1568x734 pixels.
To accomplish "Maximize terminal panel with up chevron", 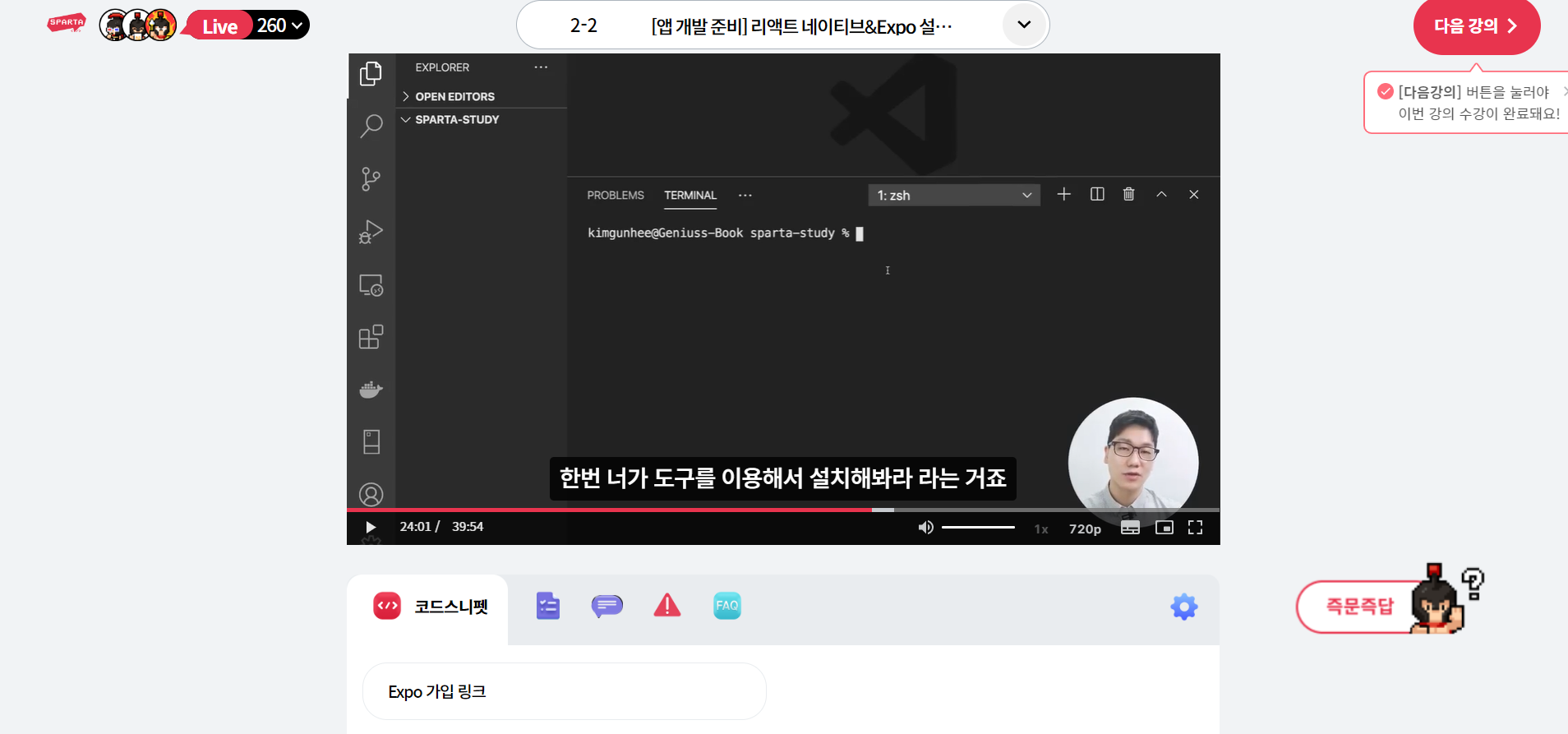I will click(x=1161, y=194).
